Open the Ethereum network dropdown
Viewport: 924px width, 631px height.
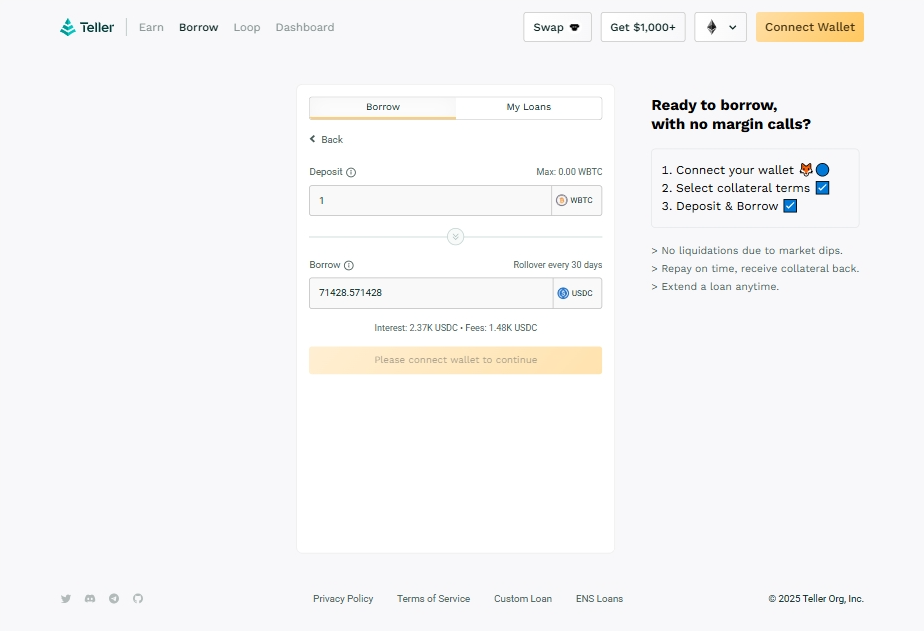pyautogui.click(x=721, y=27)
